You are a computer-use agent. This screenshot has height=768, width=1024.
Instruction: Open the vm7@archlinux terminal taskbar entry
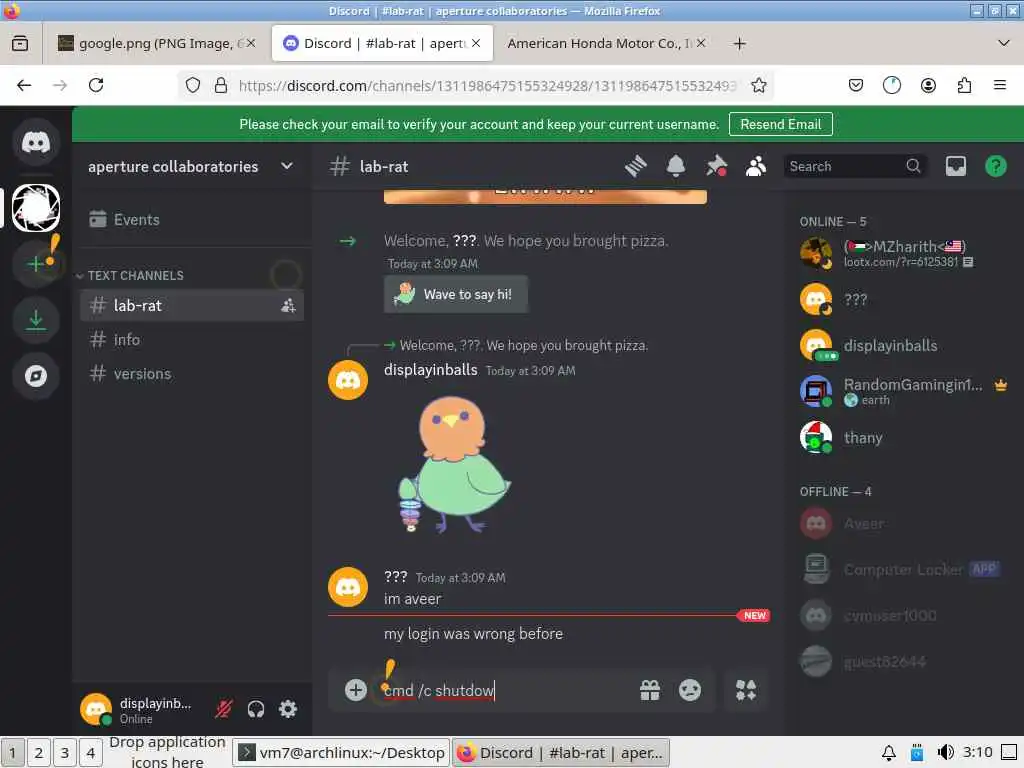pyautogui.click(x=342, y=752)
